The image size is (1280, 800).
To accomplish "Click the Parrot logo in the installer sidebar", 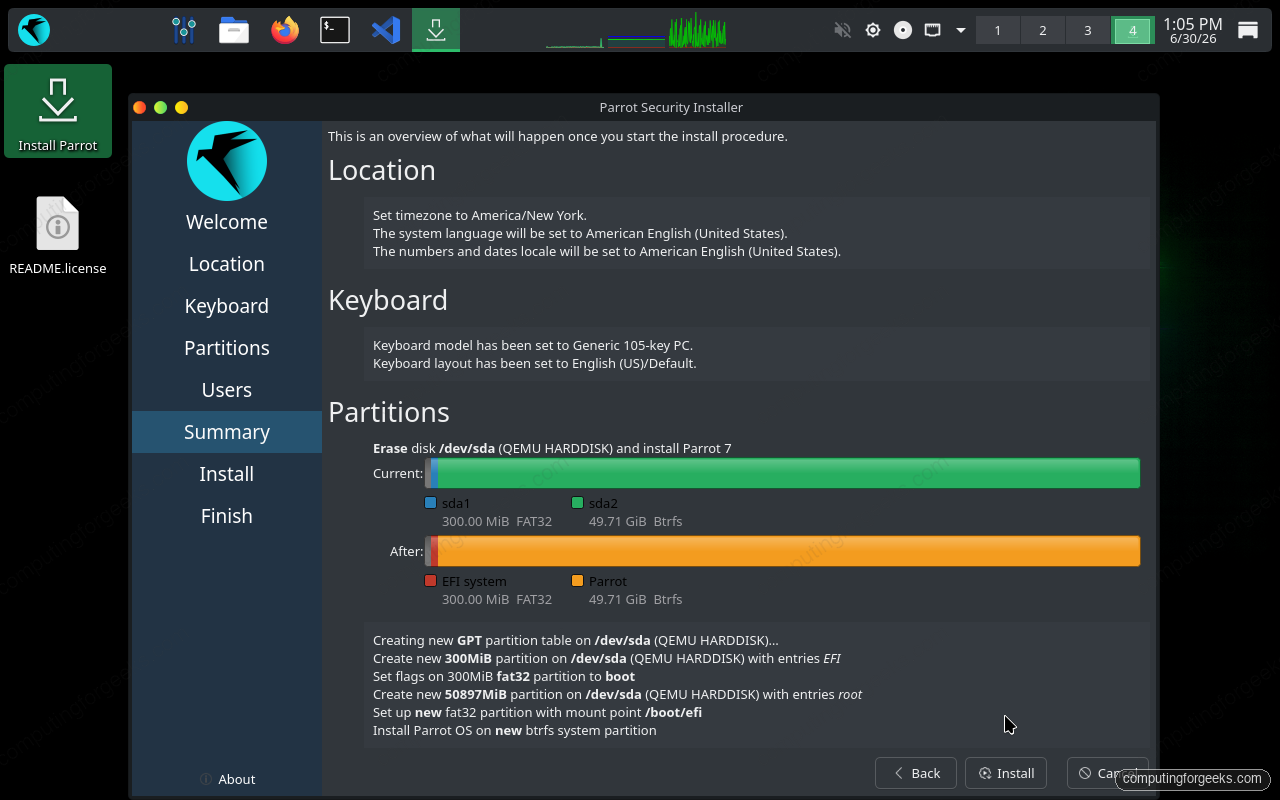I will click(x=227, y=161).
